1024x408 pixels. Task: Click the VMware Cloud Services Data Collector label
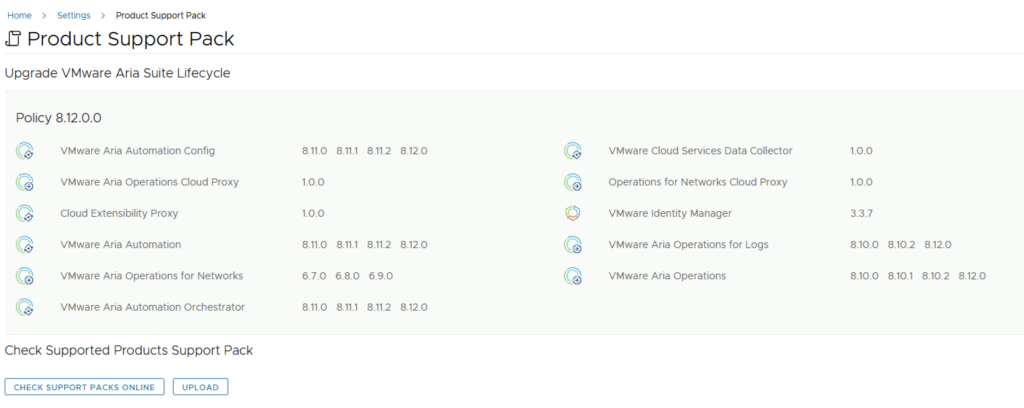point(700,151)
